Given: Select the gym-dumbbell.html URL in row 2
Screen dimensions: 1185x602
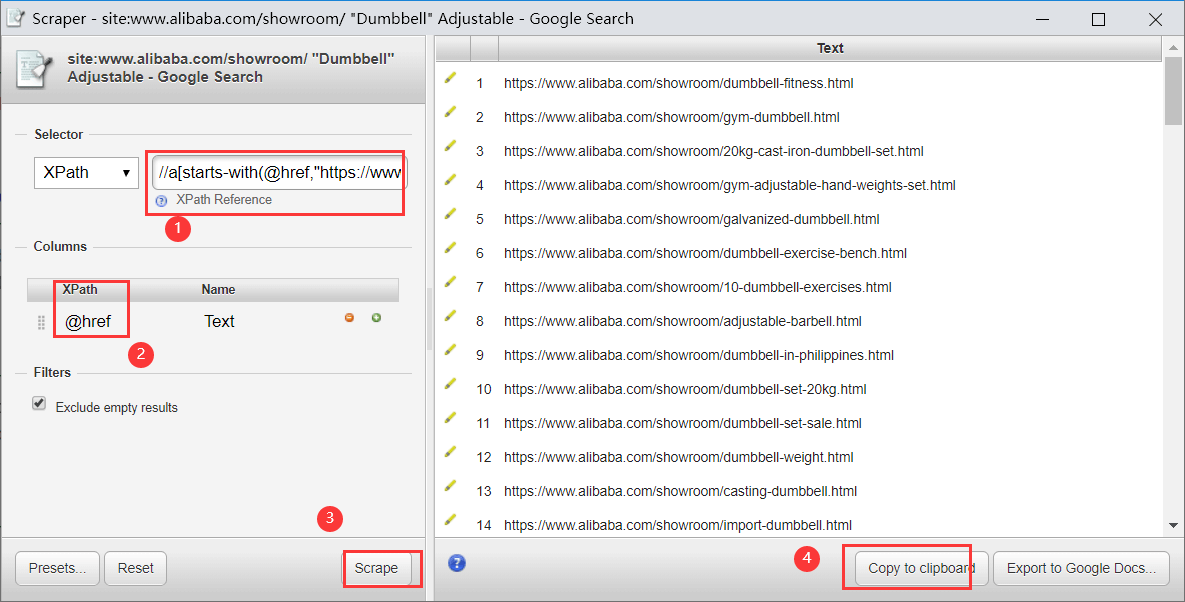Looking at the screenshot, I should 672,117.
